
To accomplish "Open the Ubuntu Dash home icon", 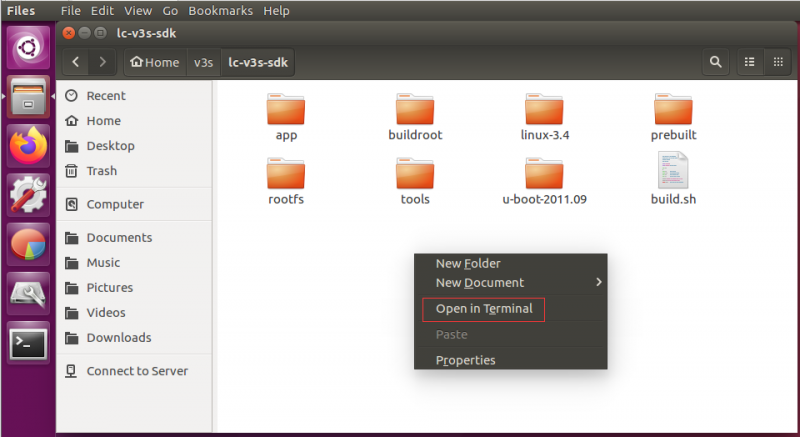I will [x=28, y=48].
